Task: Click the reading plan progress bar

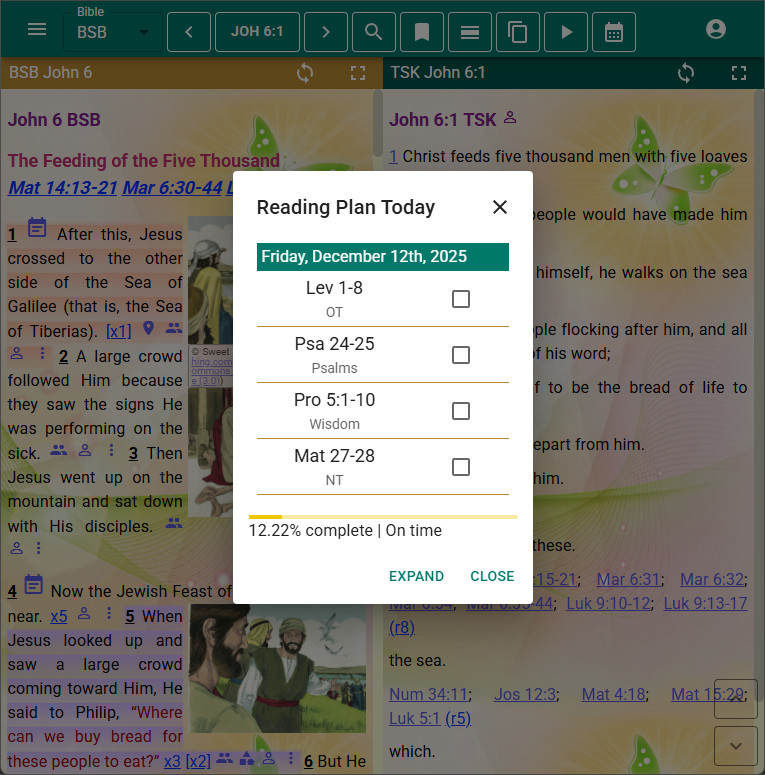Action: click(383, 517)
